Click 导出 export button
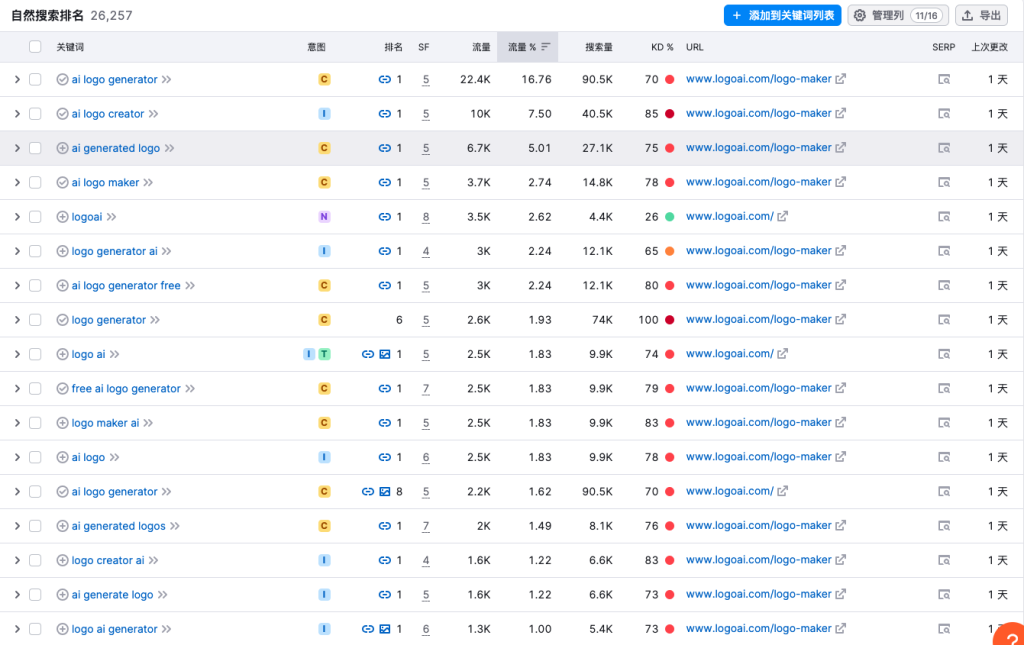 click(x=982, y=15)
